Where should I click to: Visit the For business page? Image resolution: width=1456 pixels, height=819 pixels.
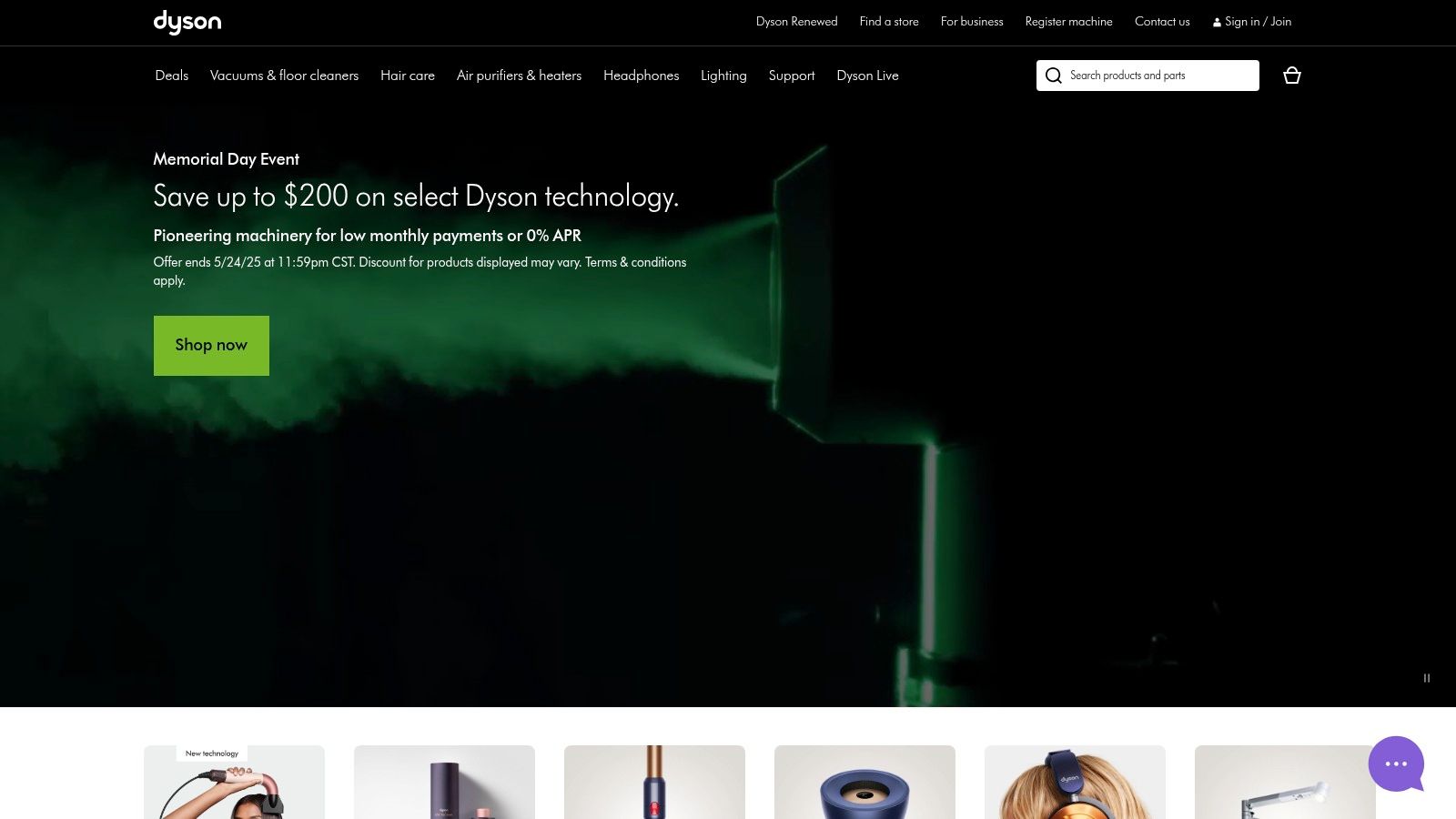point(972,22)
